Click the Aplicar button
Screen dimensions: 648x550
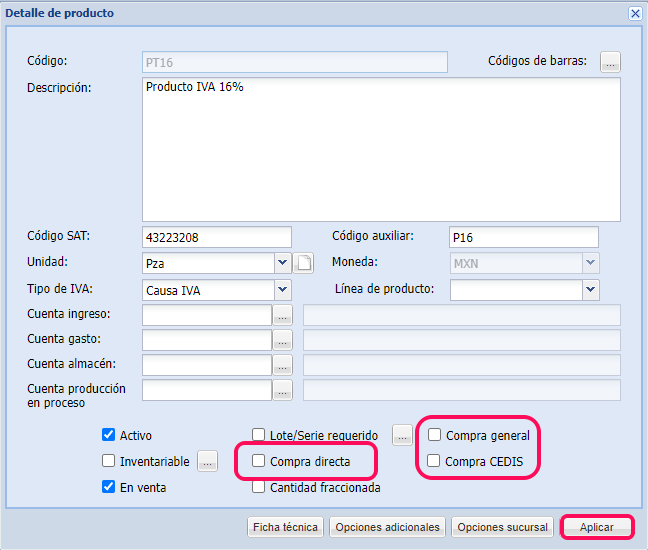click(x=597, y=527)
